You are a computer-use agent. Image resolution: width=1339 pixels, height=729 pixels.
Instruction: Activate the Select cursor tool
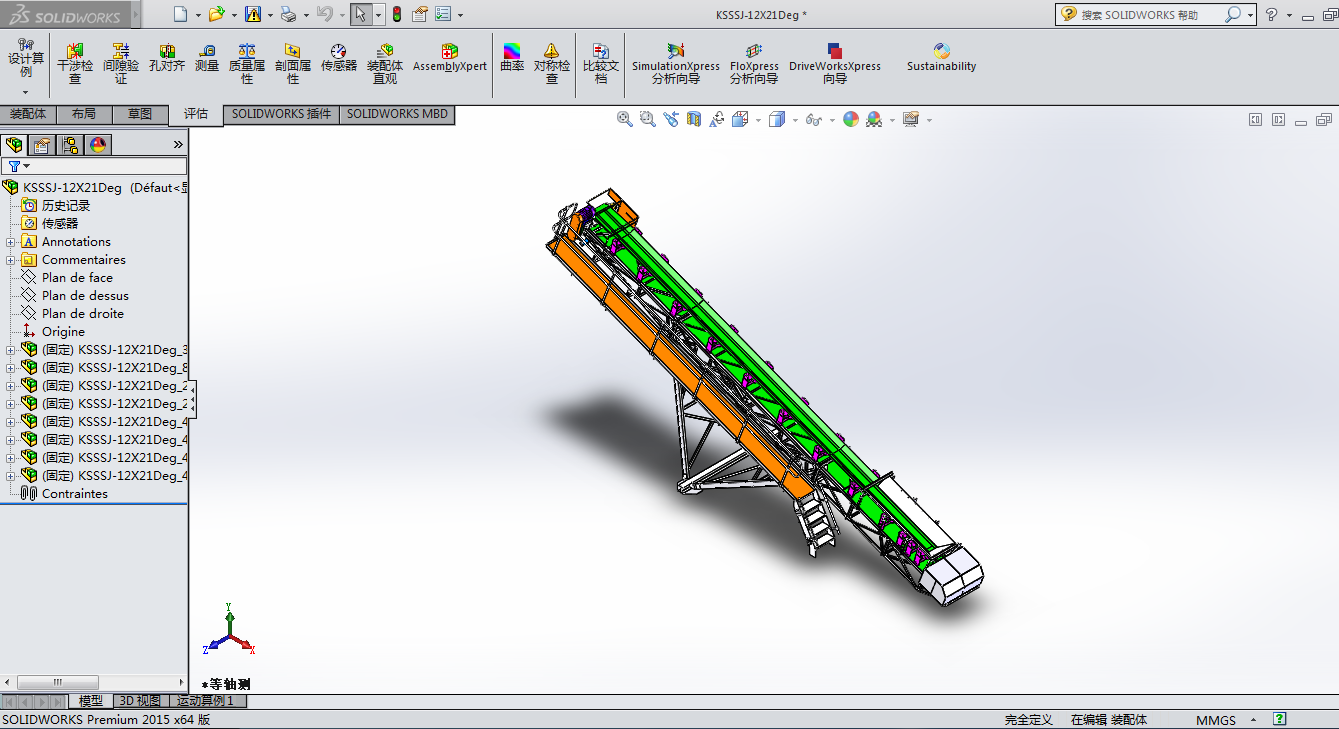click(360, 14)
